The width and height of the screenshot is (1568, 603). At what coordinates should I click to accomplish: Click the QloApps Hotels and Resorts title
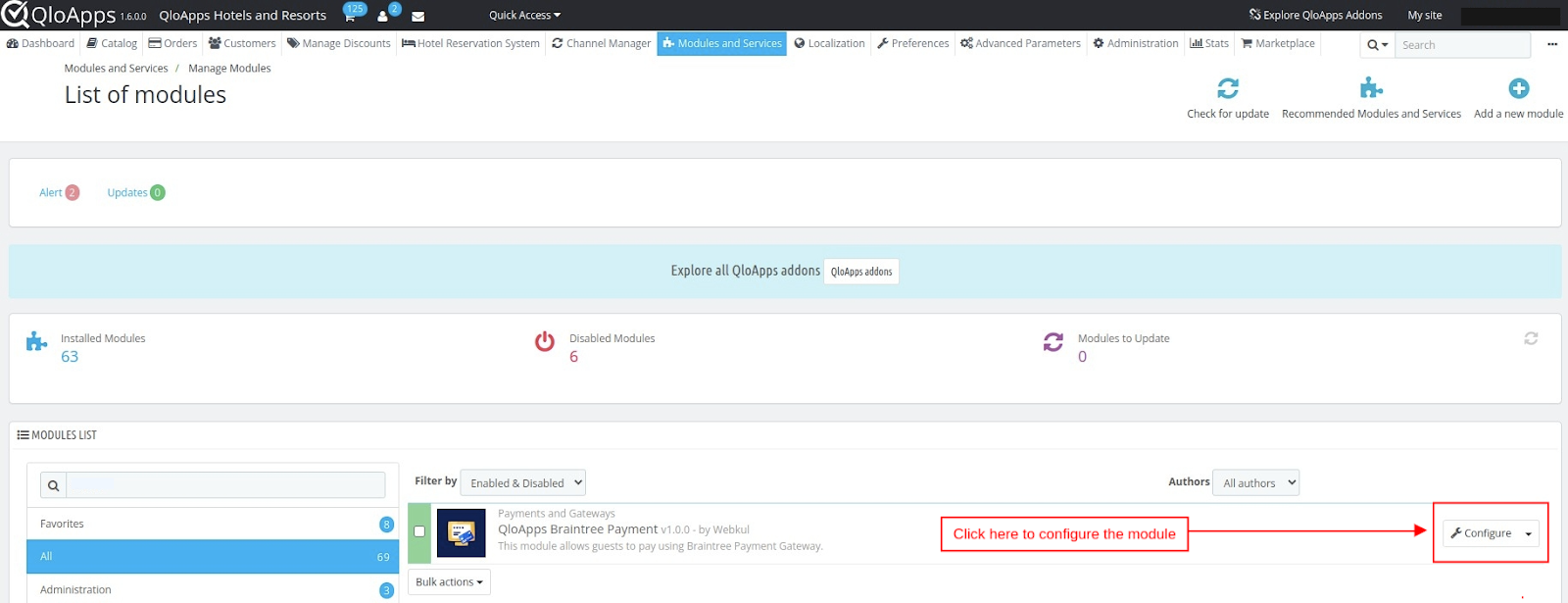point(243,15)
